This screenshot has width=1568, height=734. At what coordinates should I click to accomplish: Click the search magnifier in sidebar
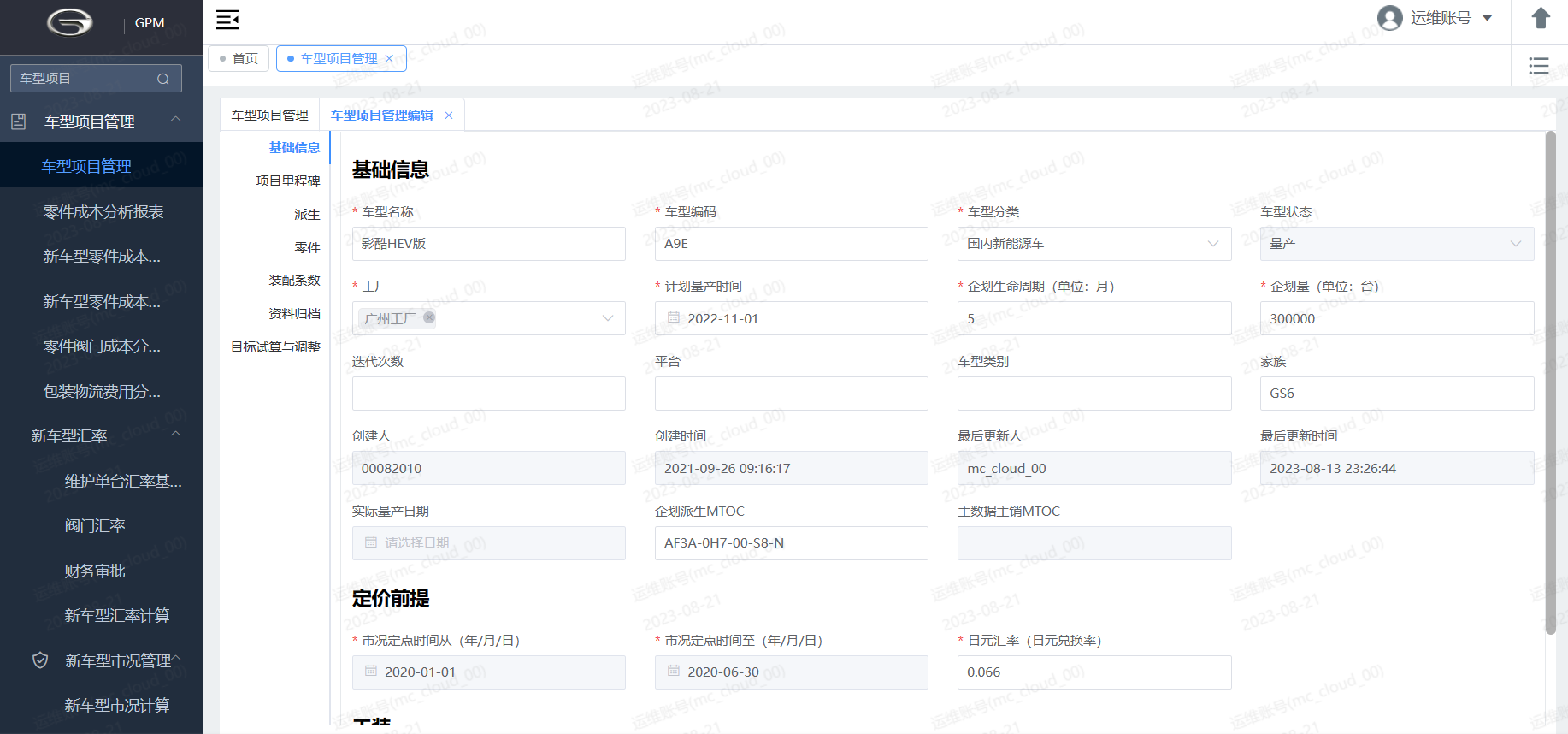point(163,79)
